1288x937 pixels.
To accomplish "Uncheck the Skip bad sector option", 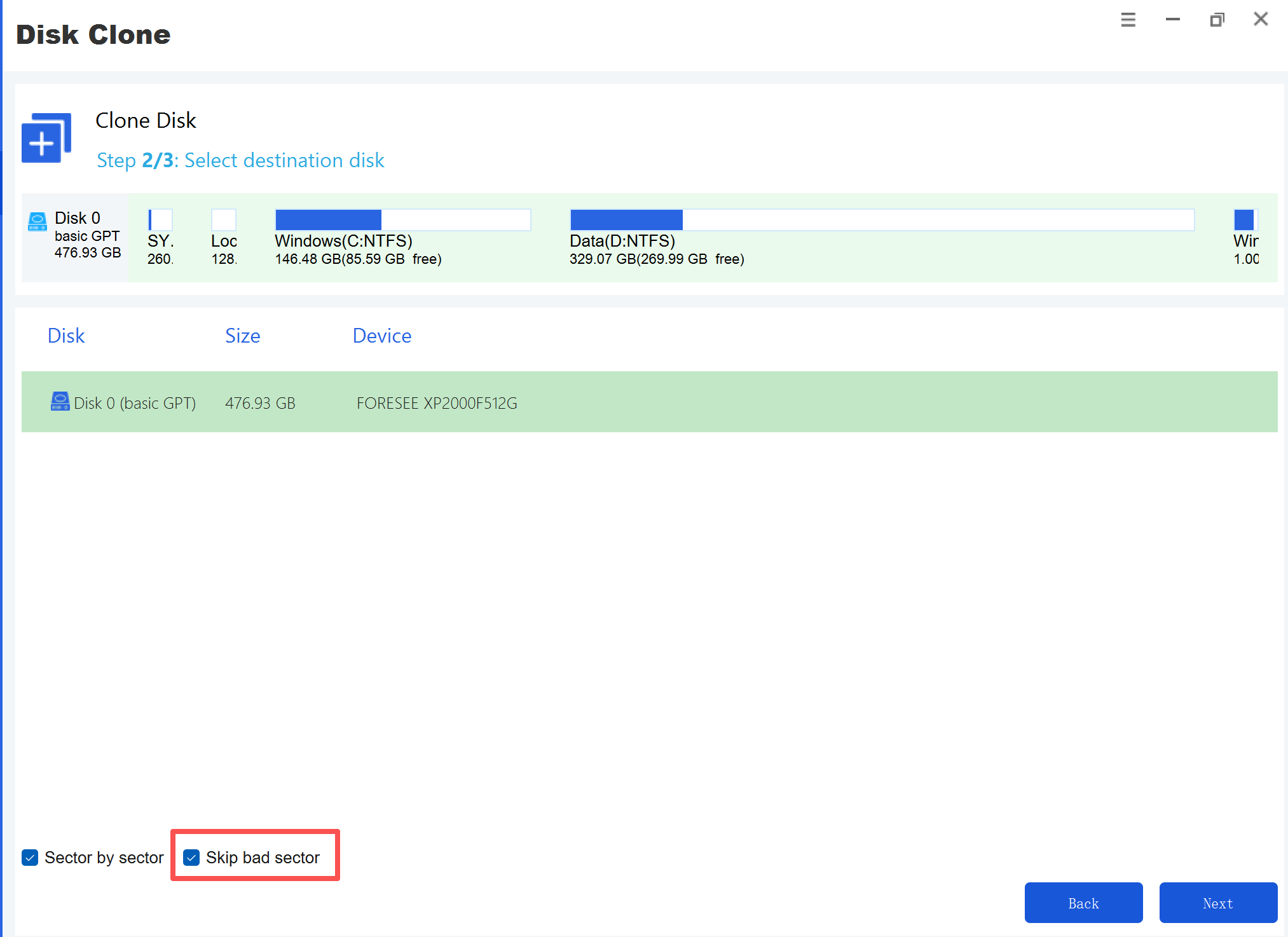I will (x=192, y=858).
